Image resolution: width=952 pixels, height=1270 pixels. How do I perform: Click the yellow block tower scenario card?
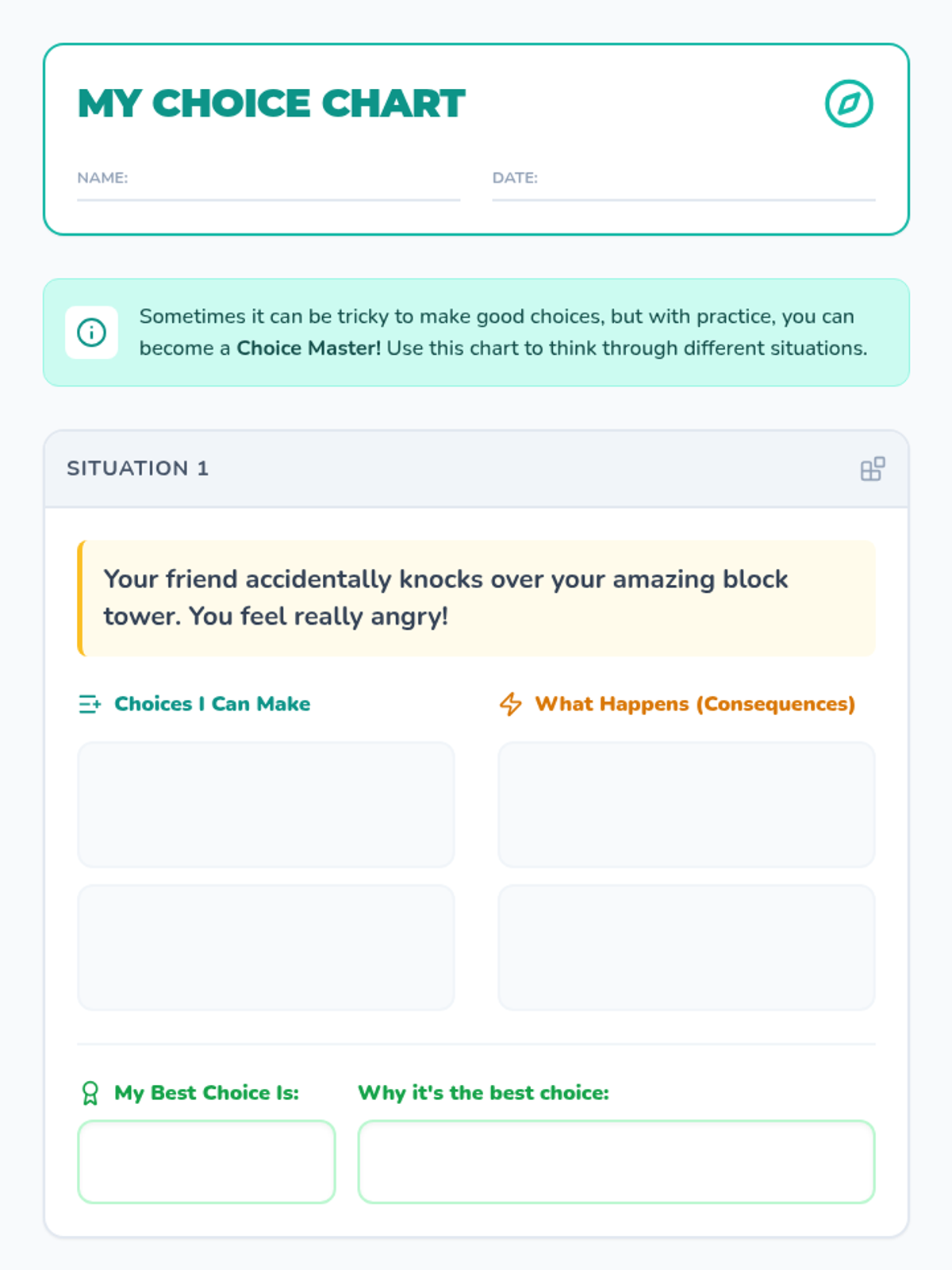point(476,598)
